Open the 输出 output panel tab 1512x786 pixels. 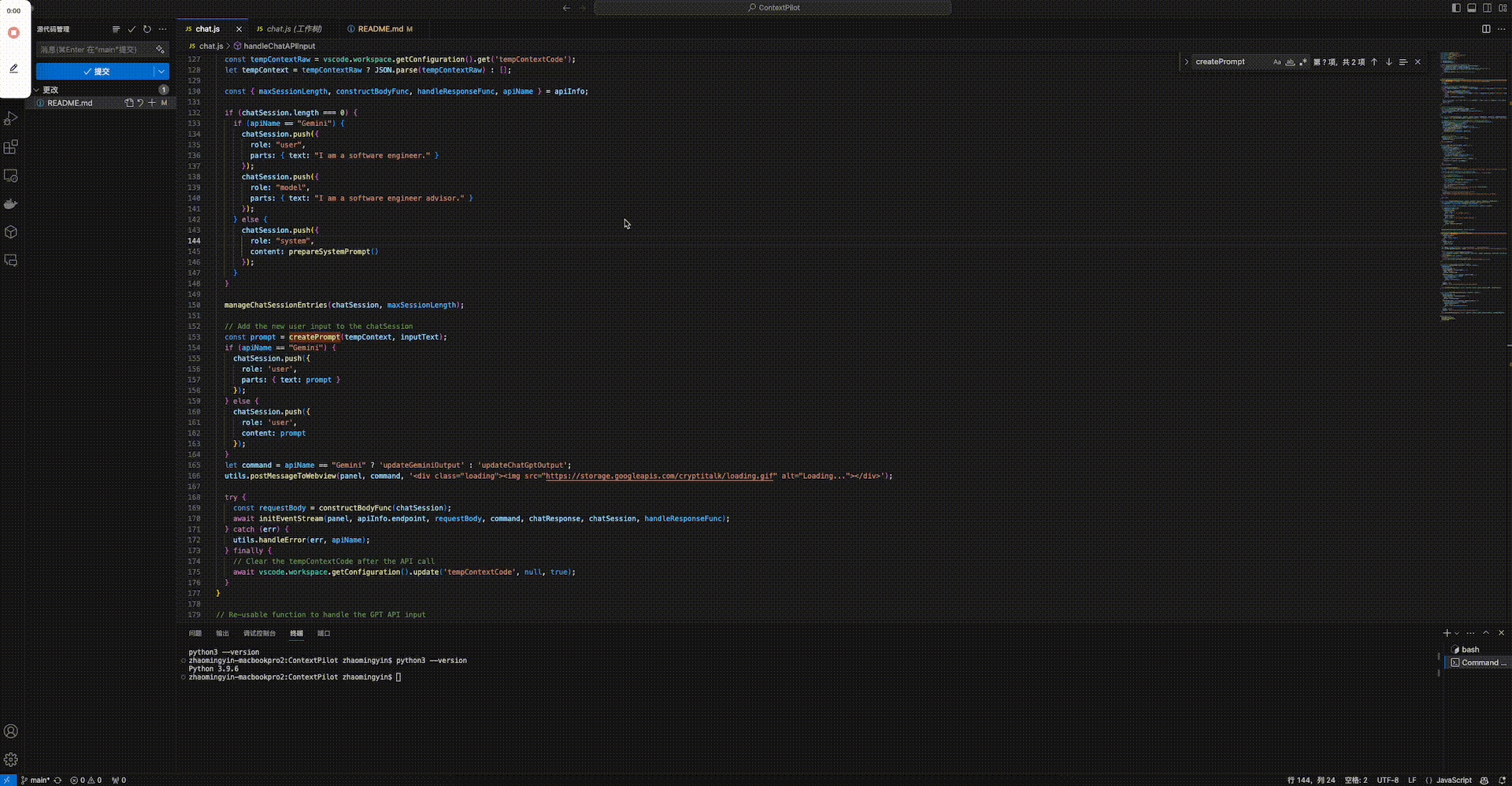pyautogui.click(x=222, y=633)
